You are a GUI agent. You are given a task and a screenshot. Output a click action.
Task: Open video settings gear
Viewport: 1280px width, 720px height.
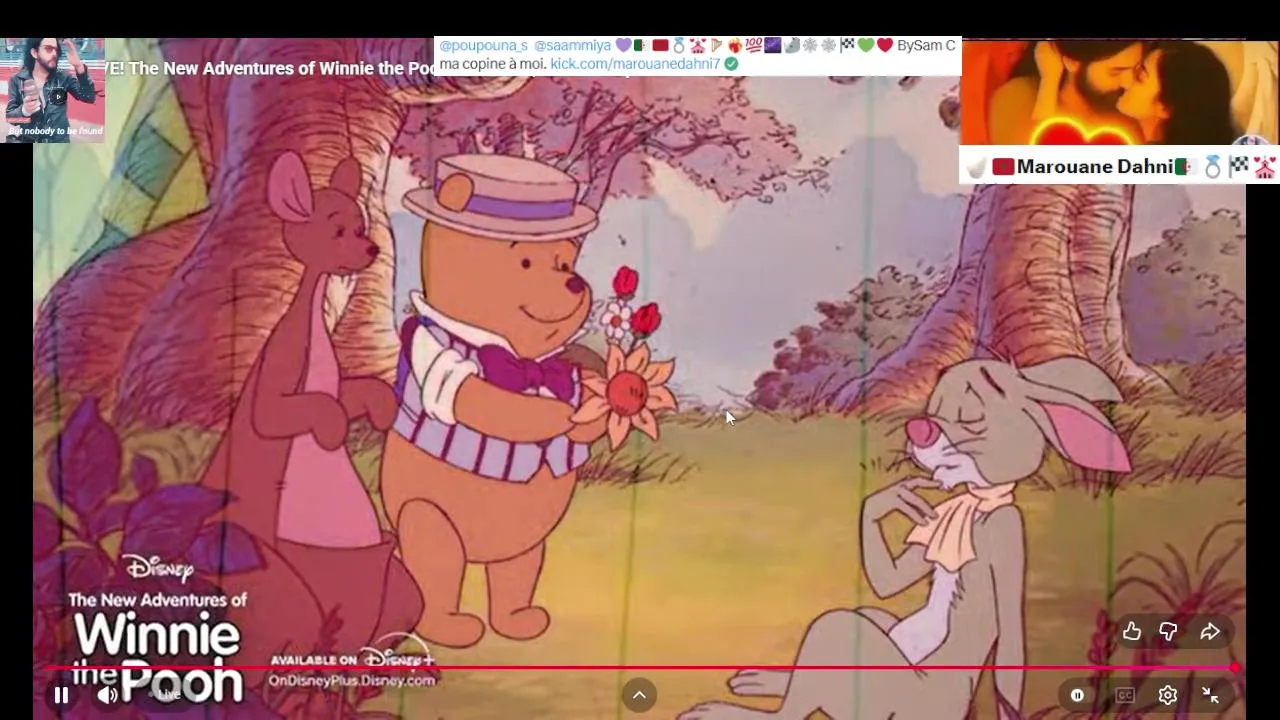1168,695
